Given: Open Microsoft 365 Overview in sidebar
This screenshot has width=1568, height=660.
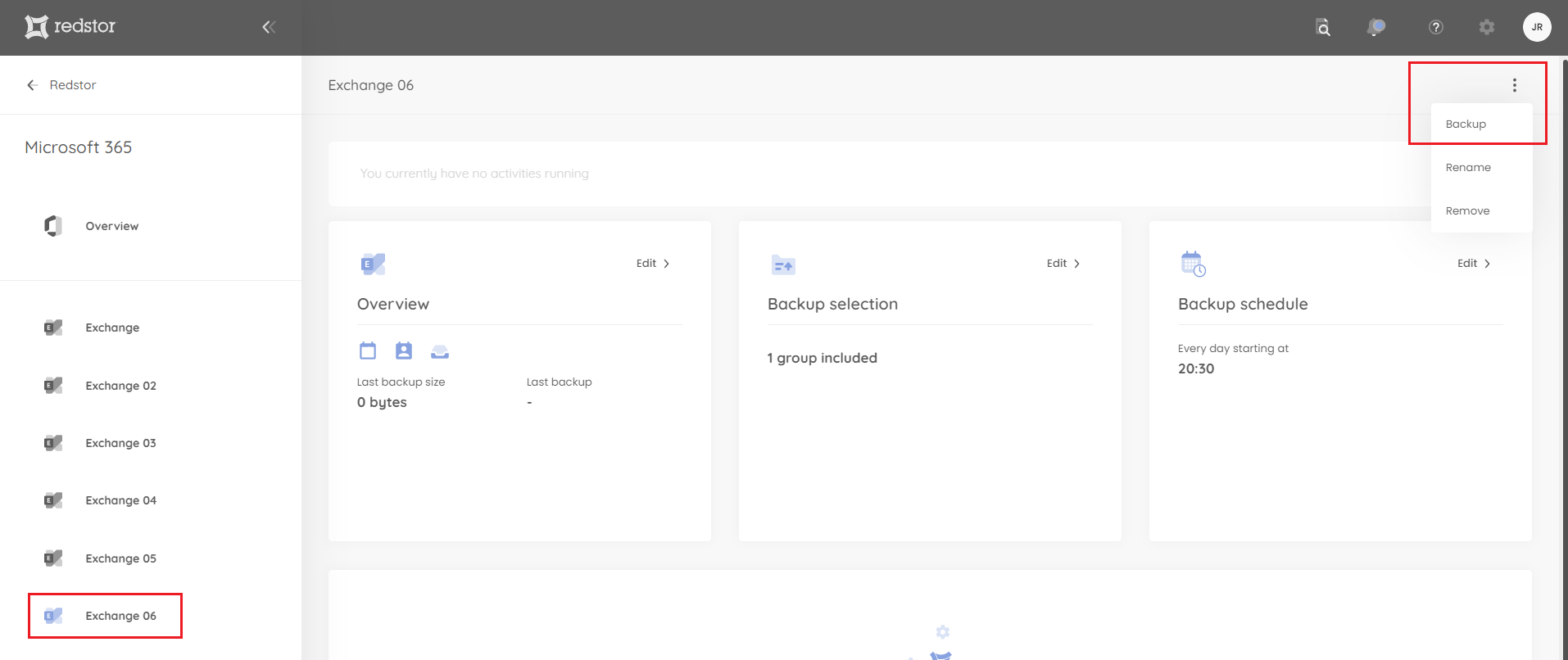Looking at the screenshot, I should (x=111, y=226).
